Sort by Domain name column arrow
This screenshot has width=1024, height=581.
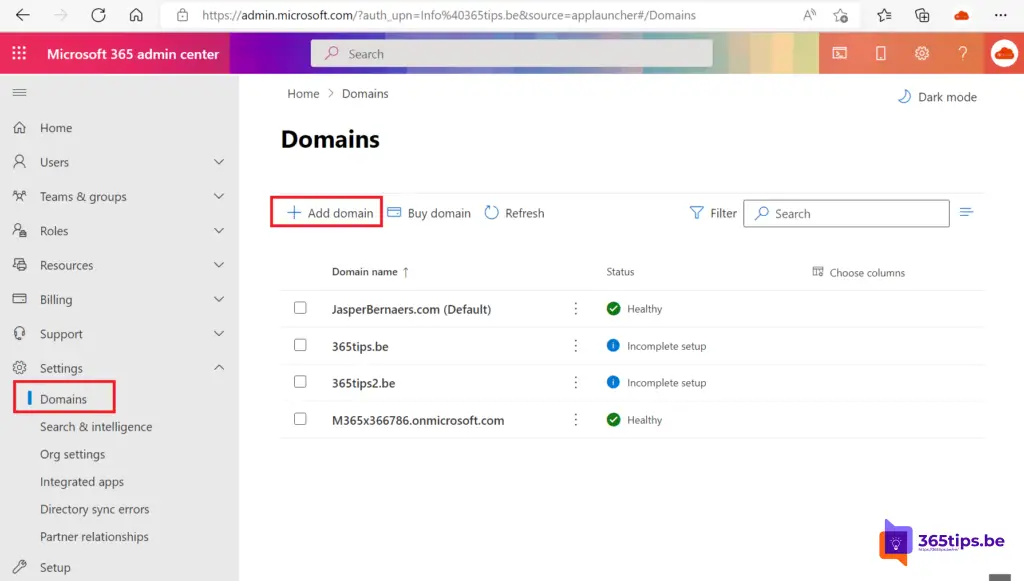click(406, 272)
